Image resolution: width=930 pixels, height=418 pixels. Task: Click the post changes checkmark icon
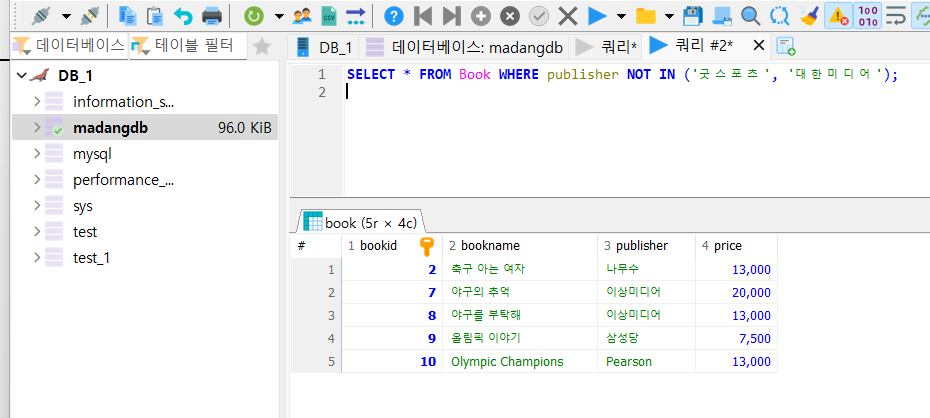539,16
